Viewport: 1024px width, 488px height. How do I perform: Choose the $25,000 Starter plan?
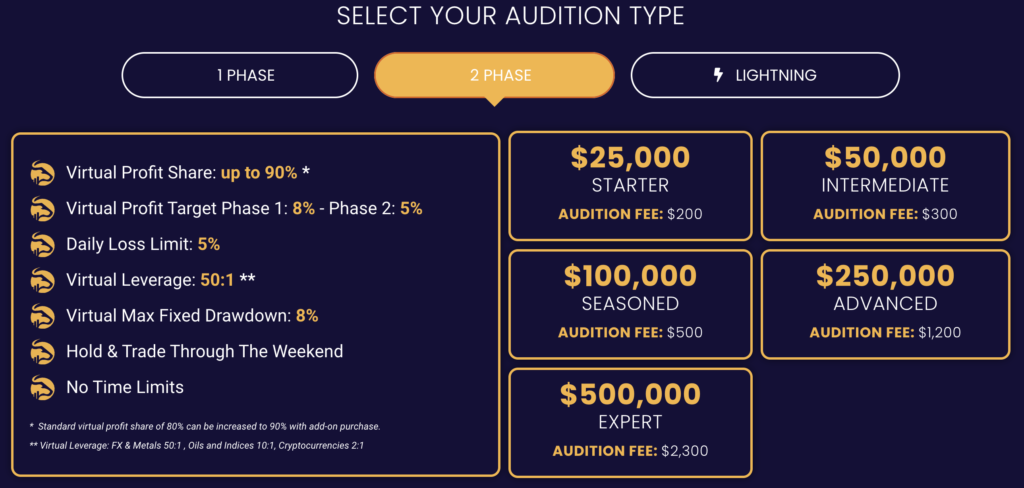click(630, 186)
